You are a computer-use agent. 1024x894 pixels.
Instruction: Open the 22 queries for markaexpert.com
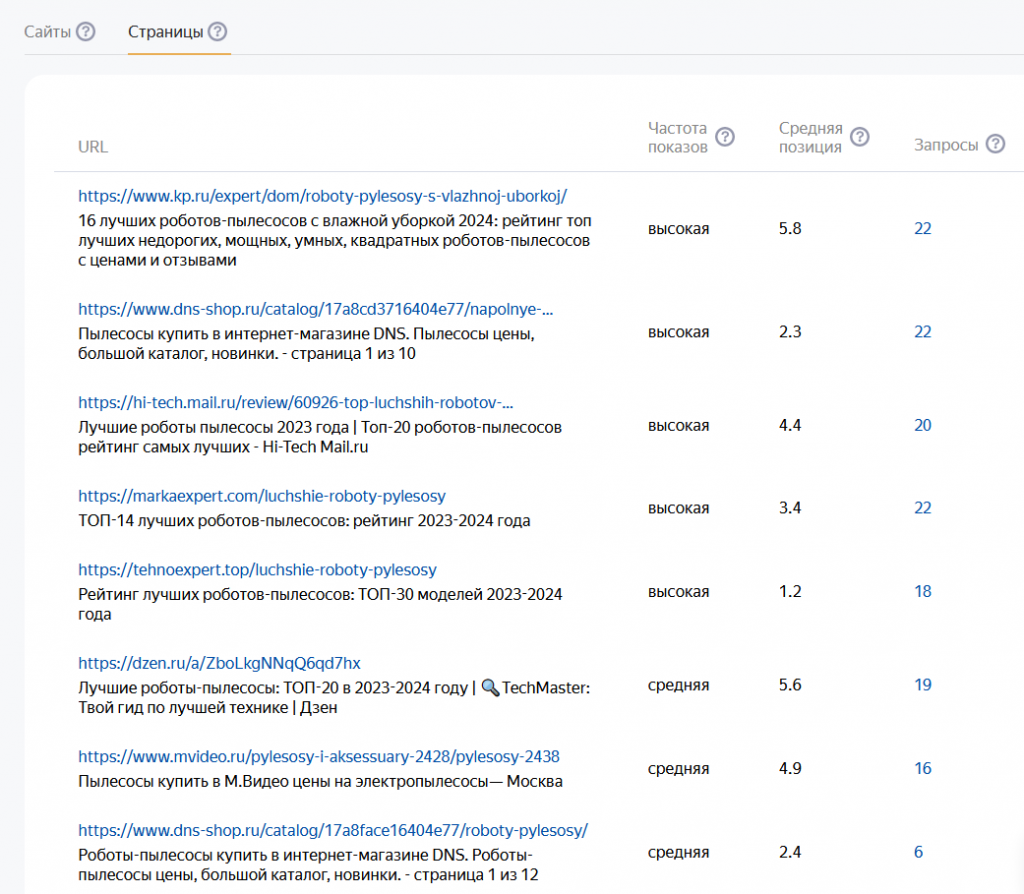pos(923,507)
